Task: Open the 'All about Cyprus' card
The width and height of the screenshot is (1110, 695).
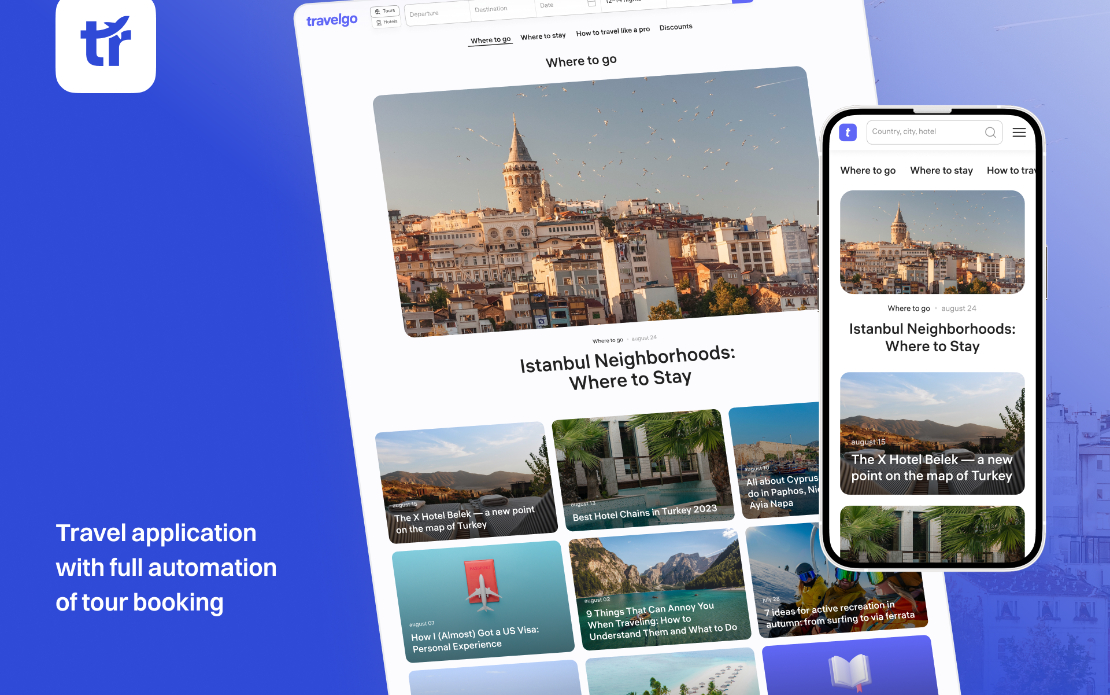Action: [777, 460]
